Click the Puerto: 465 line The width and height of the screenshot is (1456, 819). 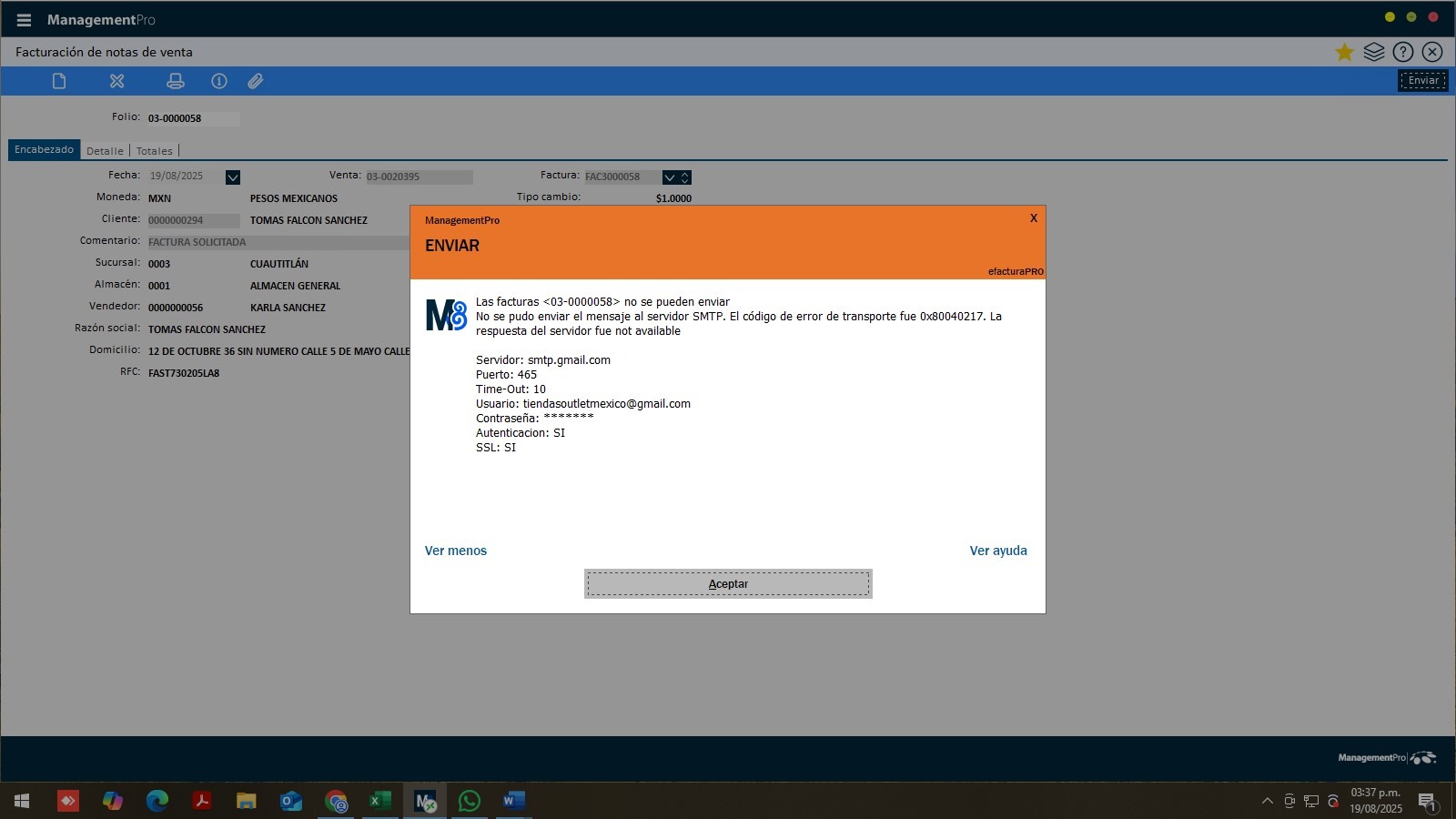[506, 375]
